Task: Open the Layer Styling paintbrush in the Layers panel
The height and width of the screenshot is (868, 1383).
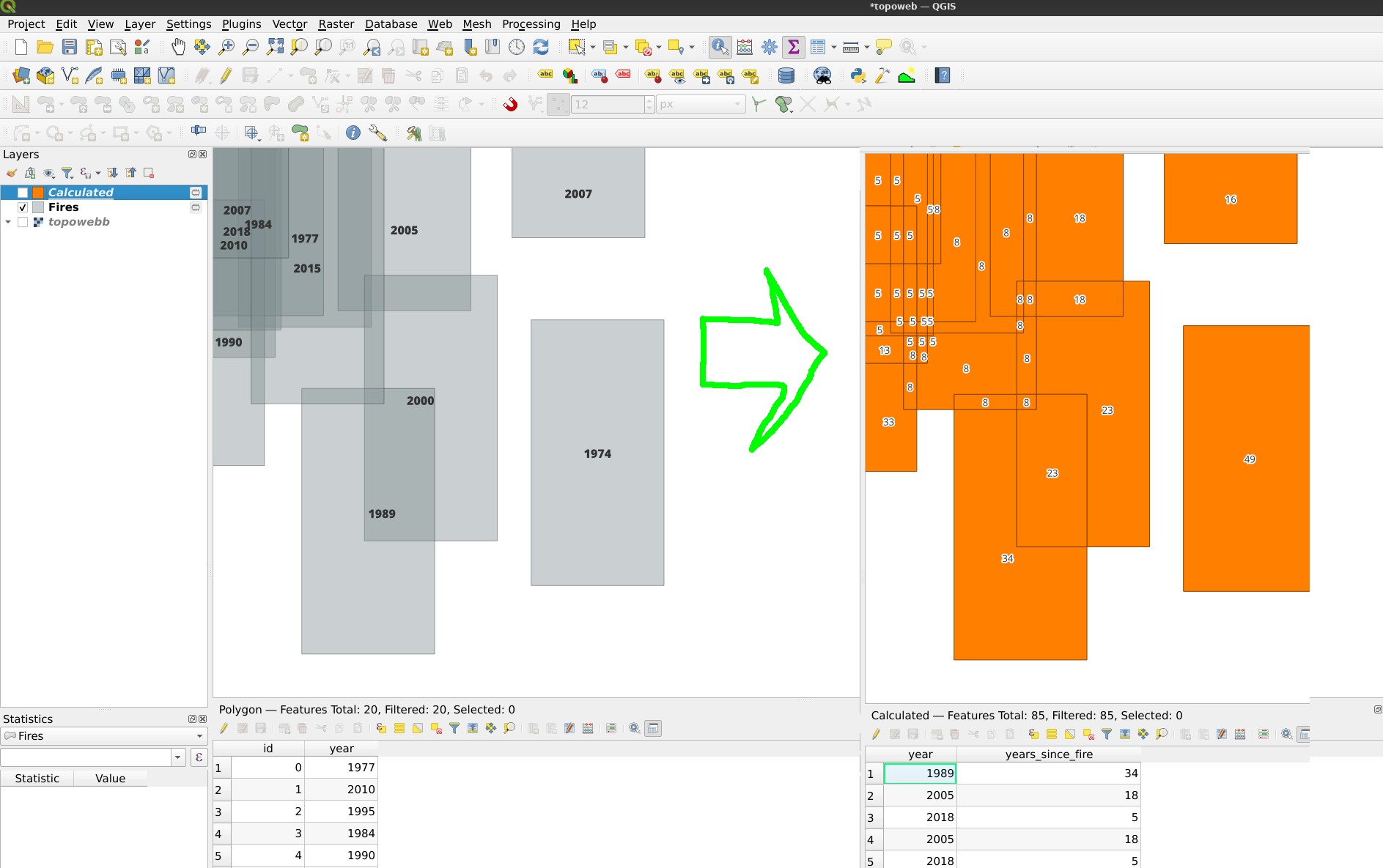Action: [11, 173]
